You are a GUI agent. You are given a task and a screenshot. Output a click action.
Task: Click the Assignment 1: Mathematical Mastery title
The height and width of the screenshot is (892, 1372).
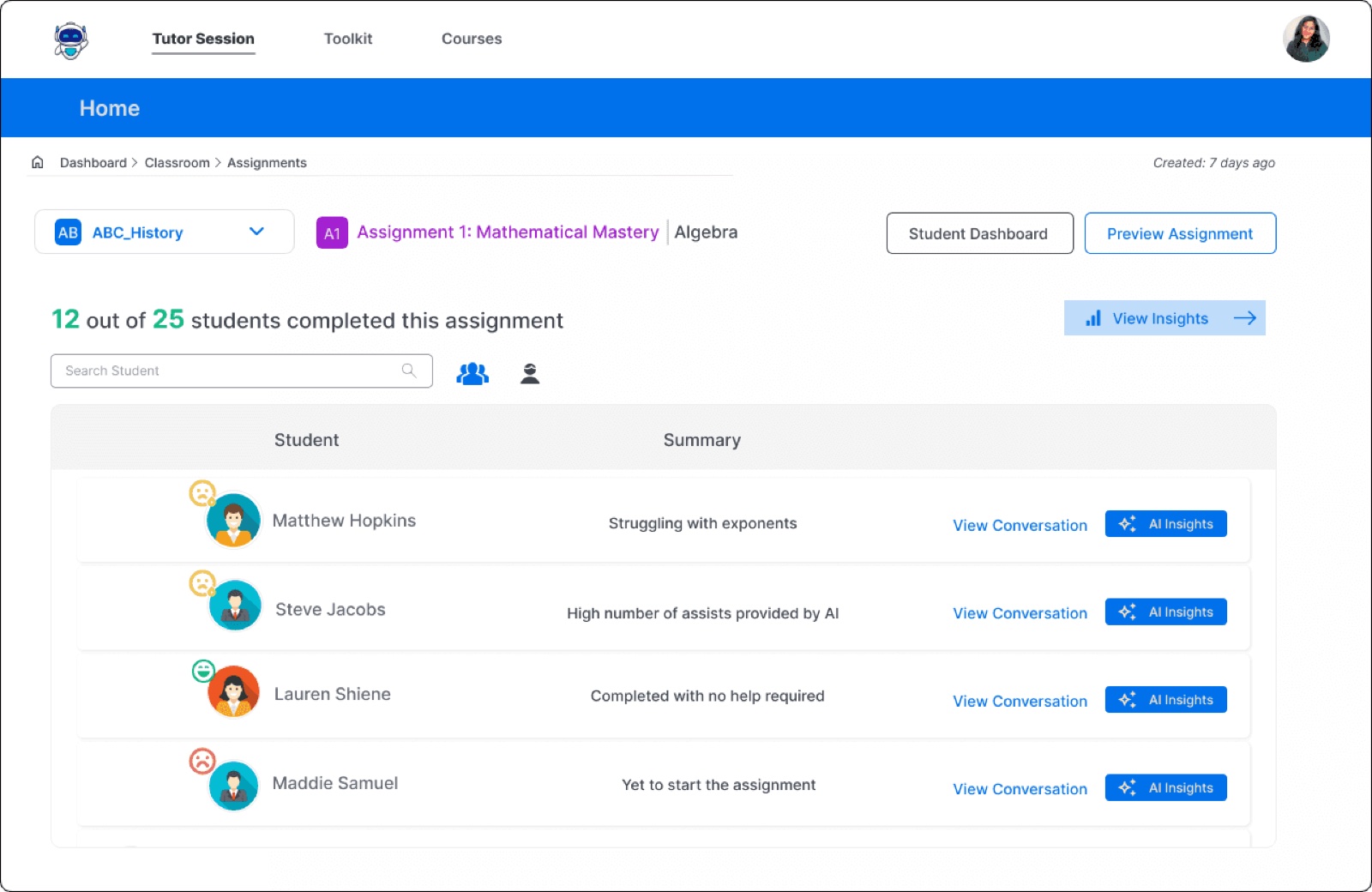point(508,232)
